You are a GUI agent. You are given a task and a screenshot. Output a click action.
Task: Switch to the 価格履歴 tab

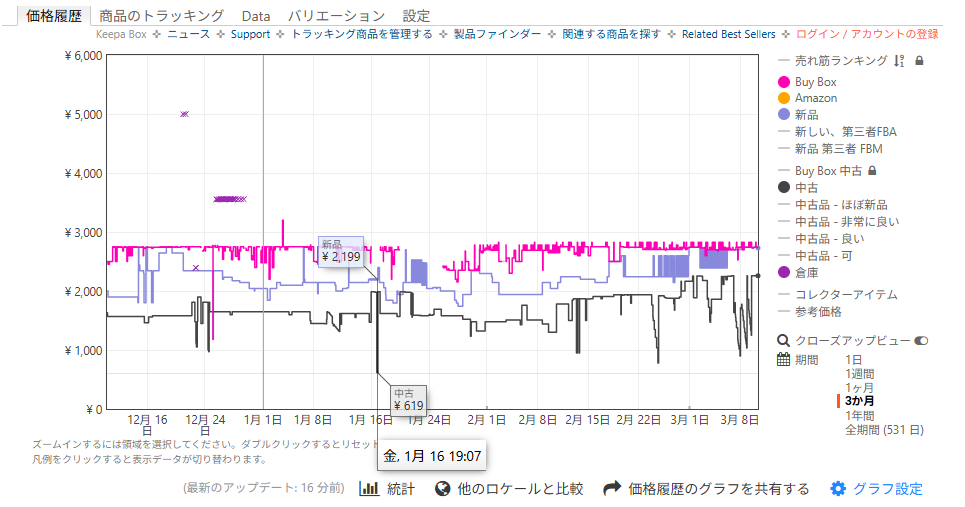[54, 16]
